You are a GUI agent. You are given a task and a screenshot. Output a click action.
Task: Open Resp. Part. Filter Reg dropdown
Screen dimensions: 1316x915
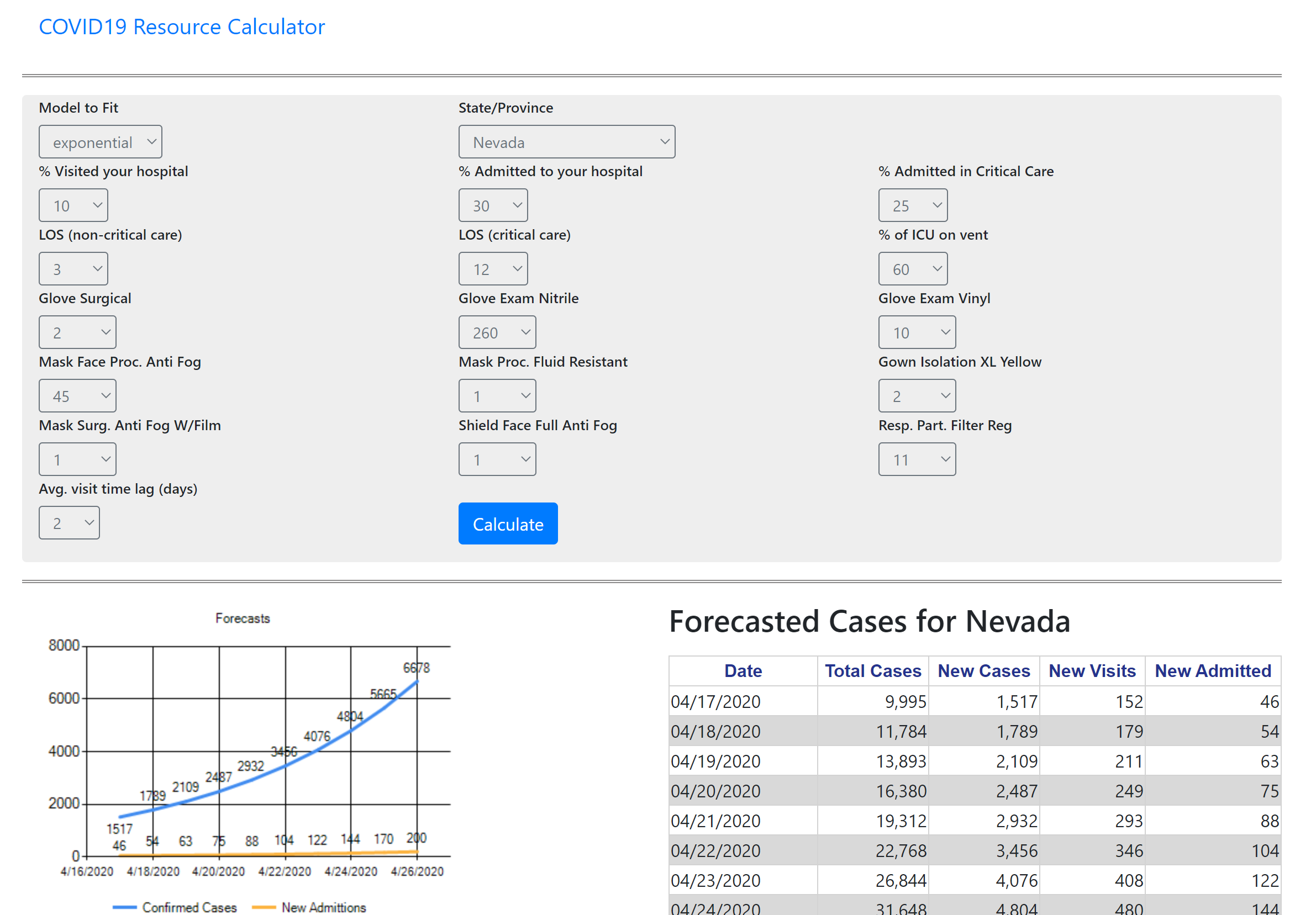pos(917,459)
